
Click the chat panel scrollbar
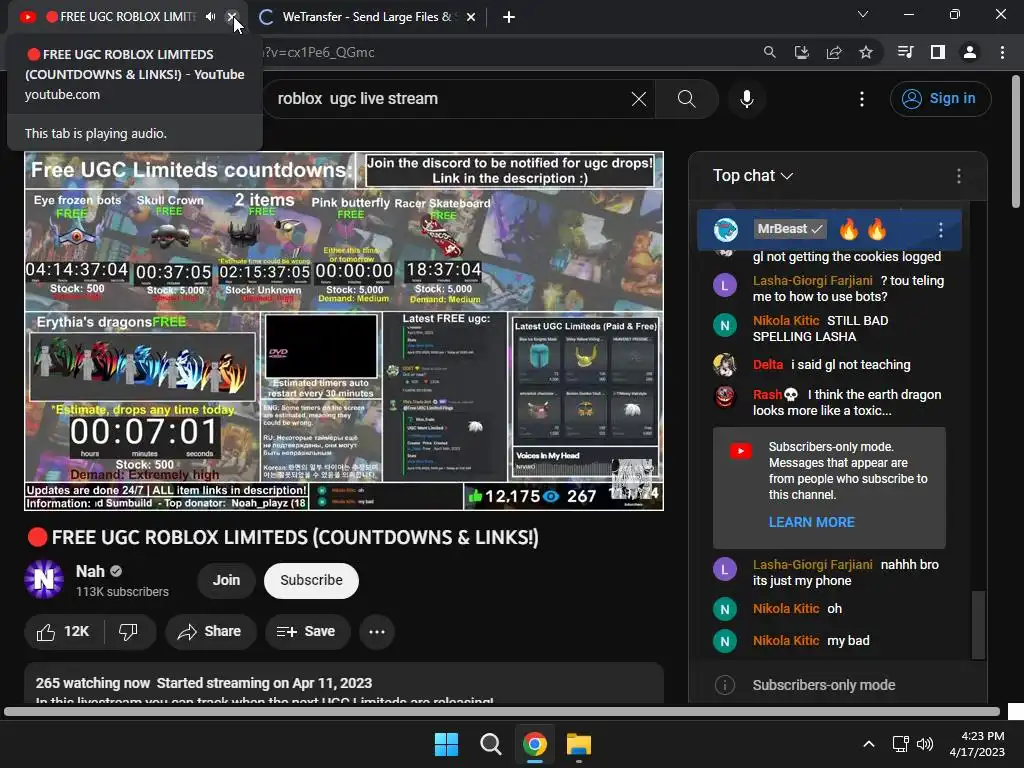(978, 625)
